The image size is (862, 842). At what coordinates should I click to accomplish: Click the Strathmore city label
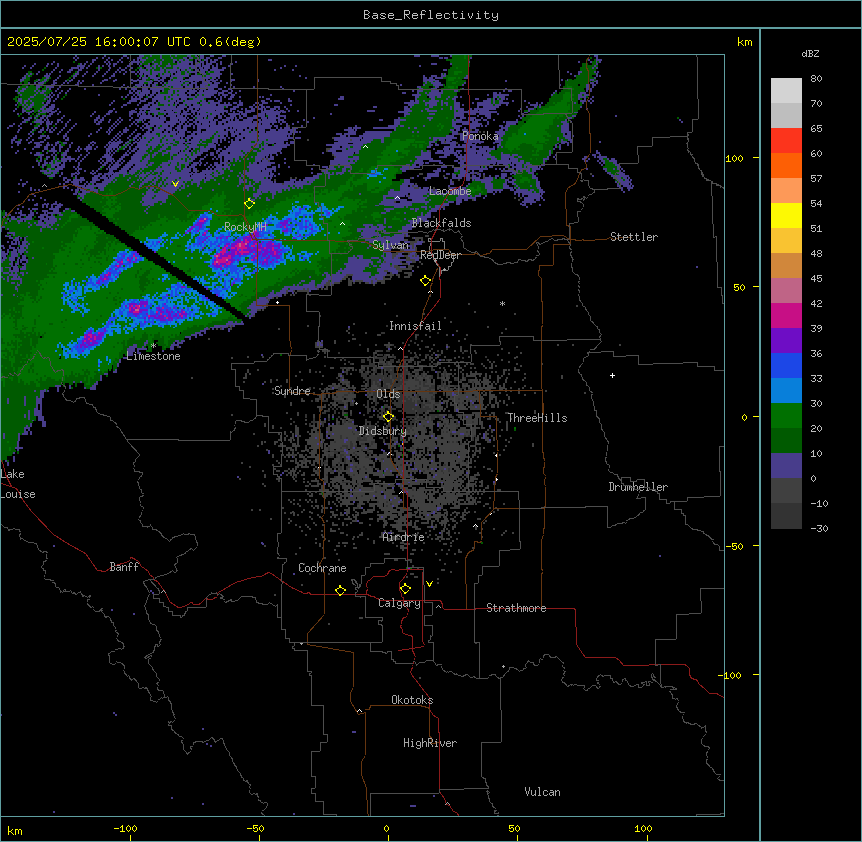[x=516, y=608]
